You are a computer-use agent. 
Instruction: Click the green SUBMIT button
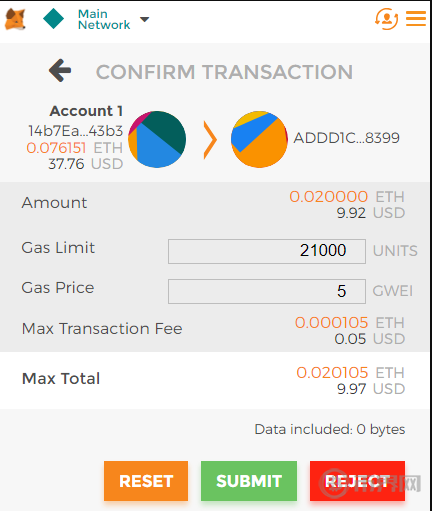coord(249,481)
